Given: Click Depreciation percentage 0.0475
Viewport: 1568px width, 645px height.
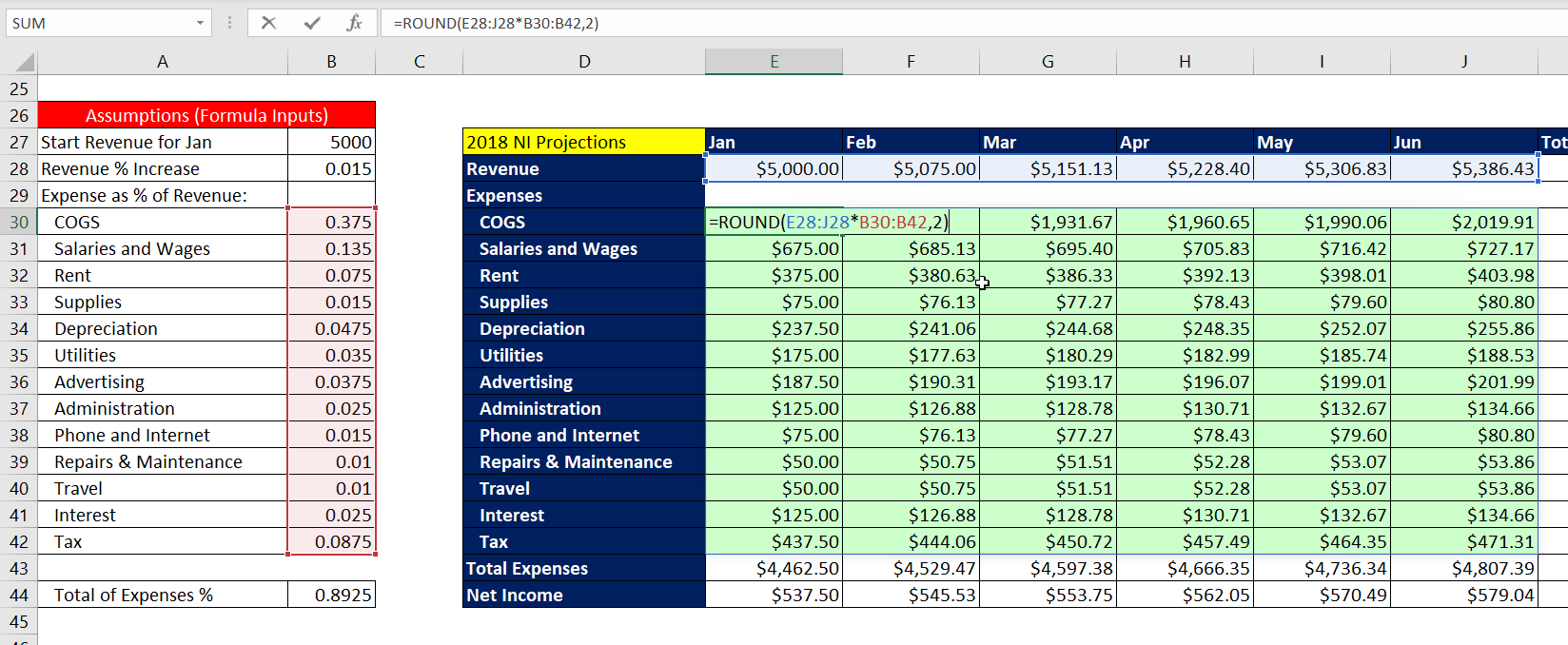Looking at the screenshot, I should 331,328.
